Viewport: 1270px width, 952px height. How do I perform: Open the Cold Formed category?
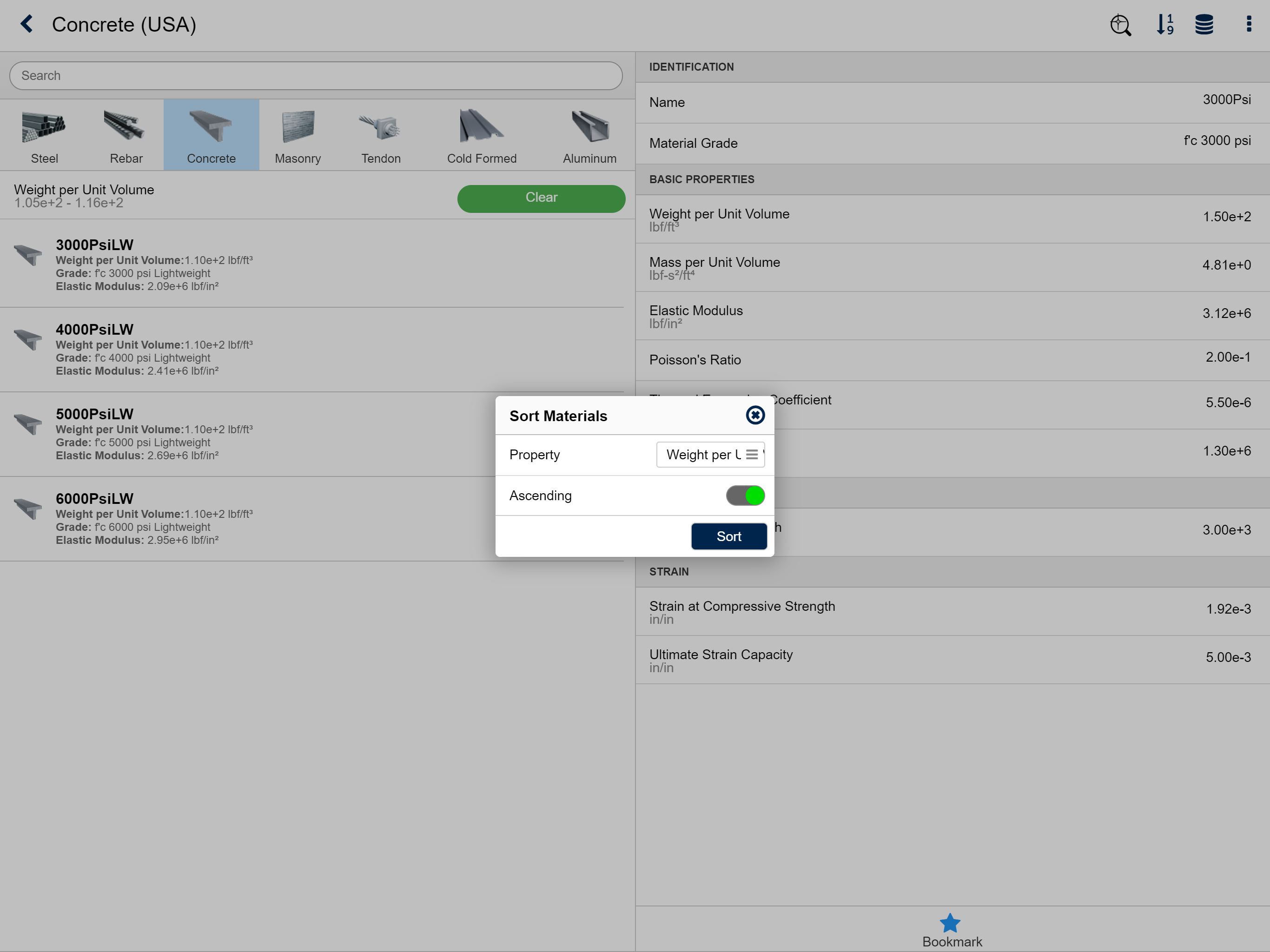tap(482, 136)
